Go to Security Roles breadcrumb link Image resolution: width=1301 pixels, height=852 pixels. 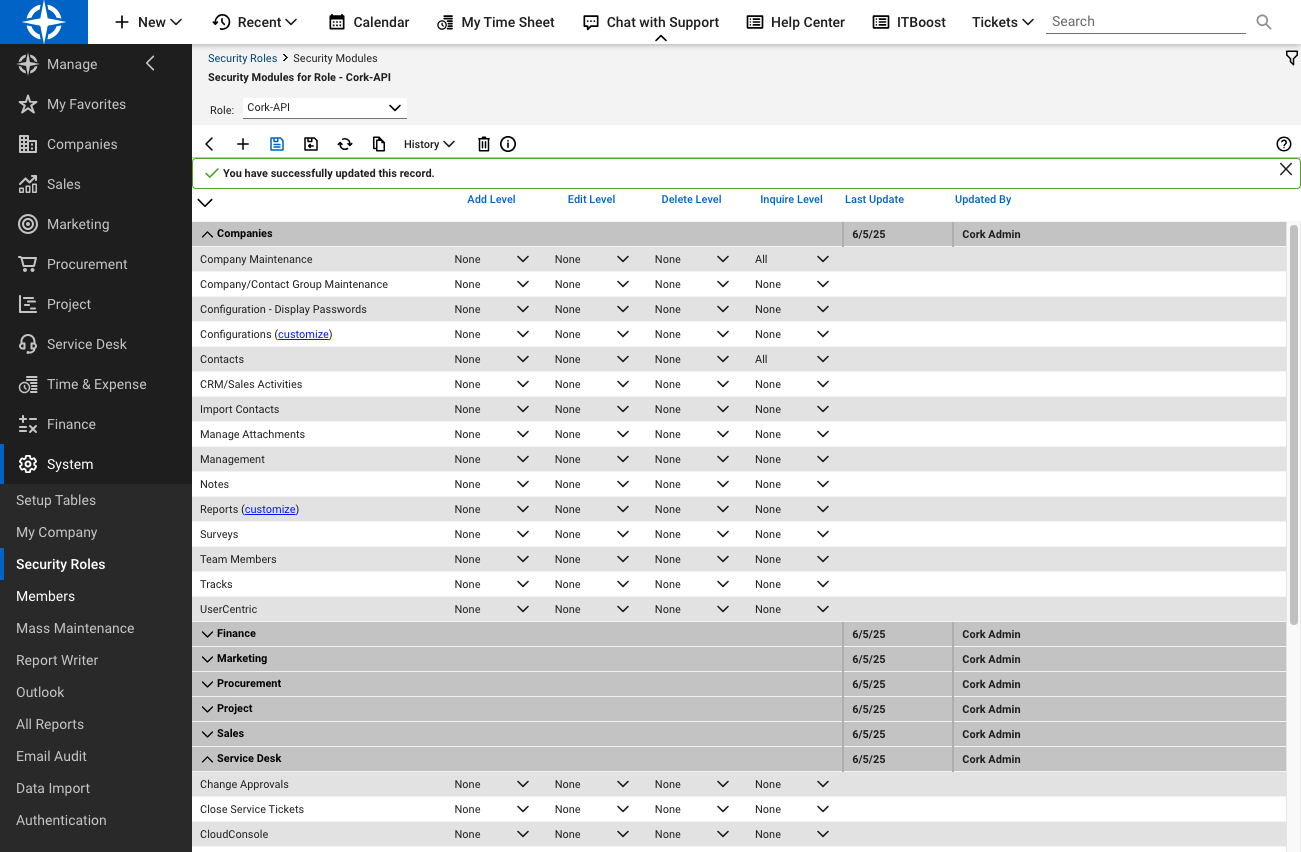(x=242, y=58)
